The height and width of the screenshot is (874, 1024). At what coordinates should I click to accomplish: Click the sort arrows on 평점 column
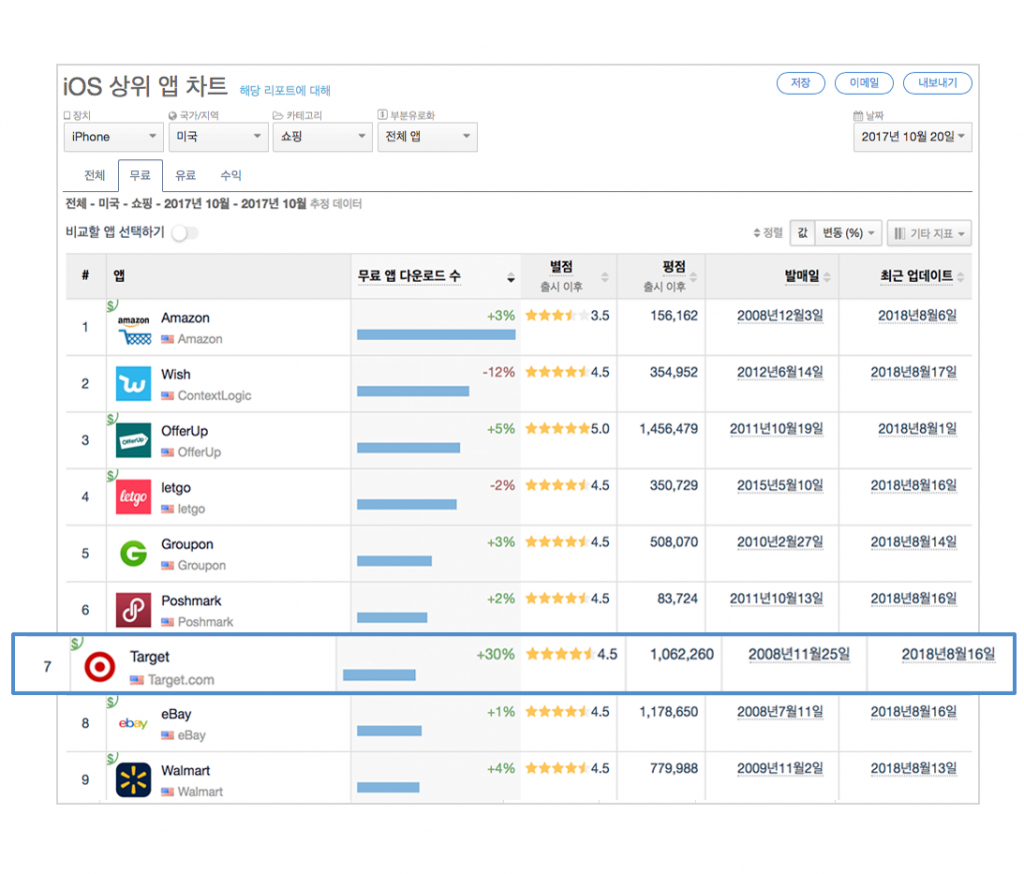(694, 277)
